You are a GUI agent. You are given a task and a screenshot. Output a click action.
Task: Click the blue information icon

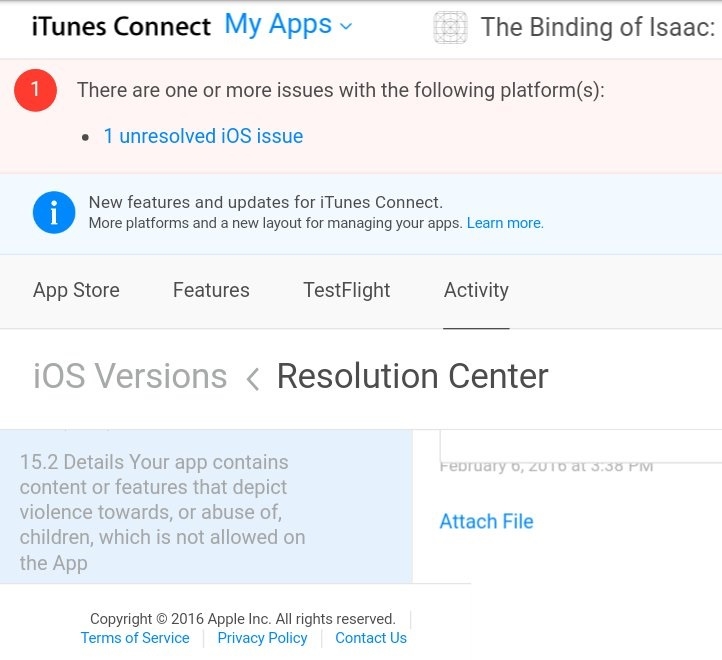click(54, 212)
